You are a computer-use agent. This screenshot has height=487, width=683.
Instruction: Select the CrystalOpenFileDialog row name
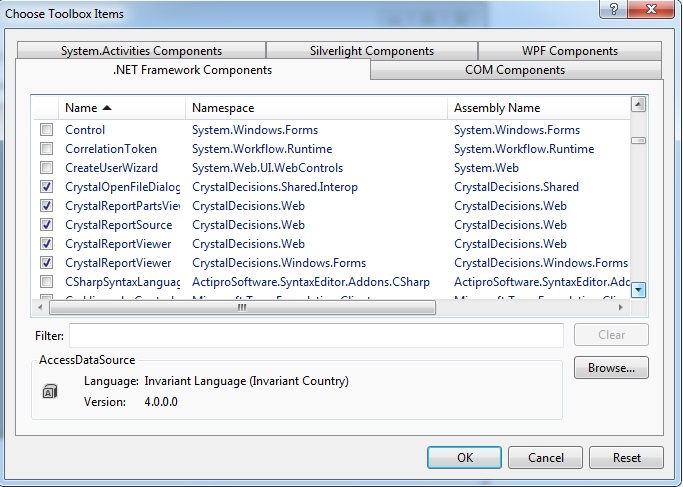pyautogui.click(x=122, y=187)
